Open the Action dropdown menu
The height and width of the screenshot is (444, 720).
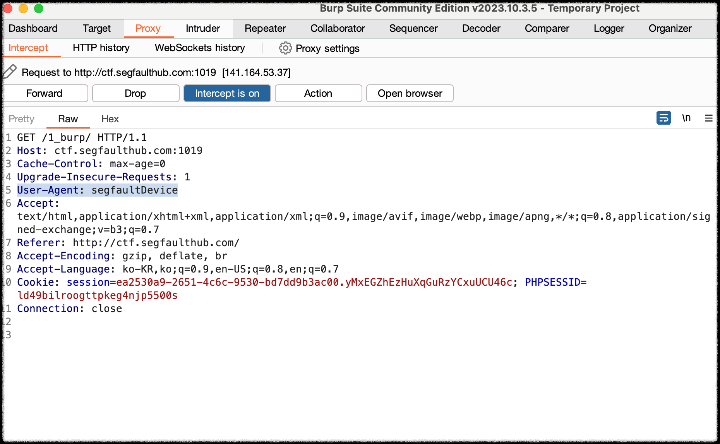click(x=318, y=93)
